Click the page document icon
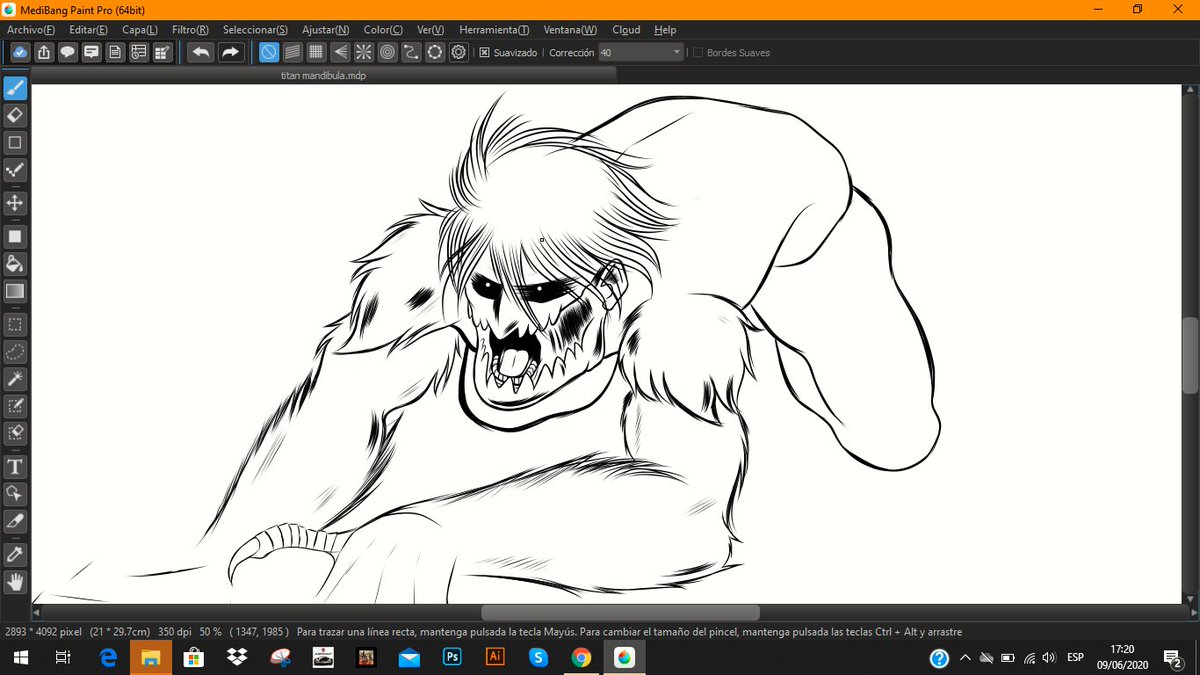Screen dimensions: 1200x675 (116, 52)
